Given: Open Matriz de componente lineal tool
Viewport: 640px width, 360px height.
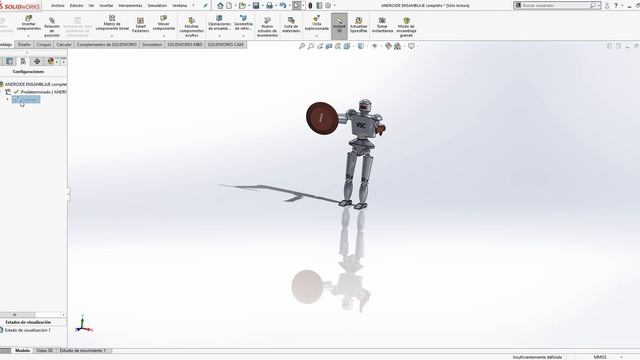Looking at the screenshot, I should 112,23.
